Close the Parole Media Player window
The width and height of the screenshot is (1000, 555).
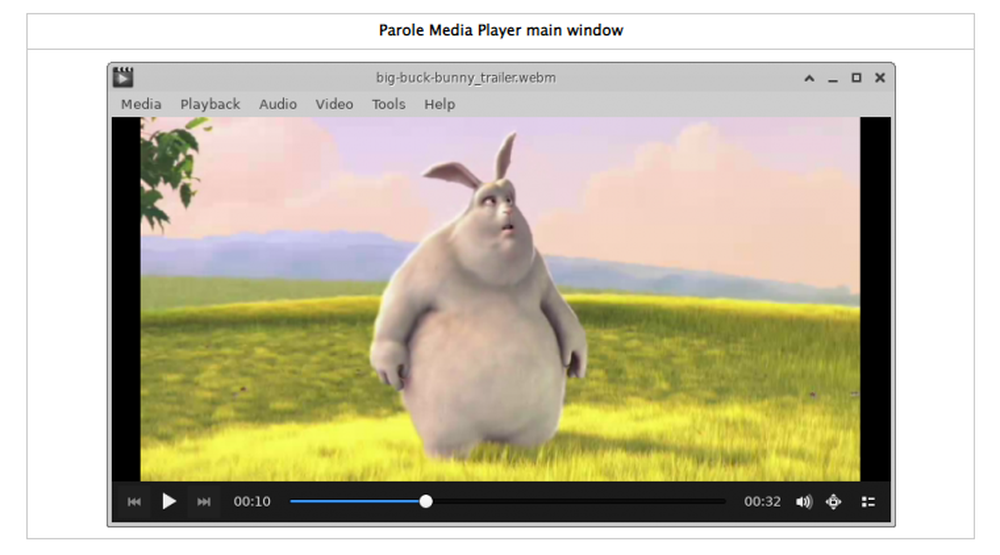click(880, 77)
